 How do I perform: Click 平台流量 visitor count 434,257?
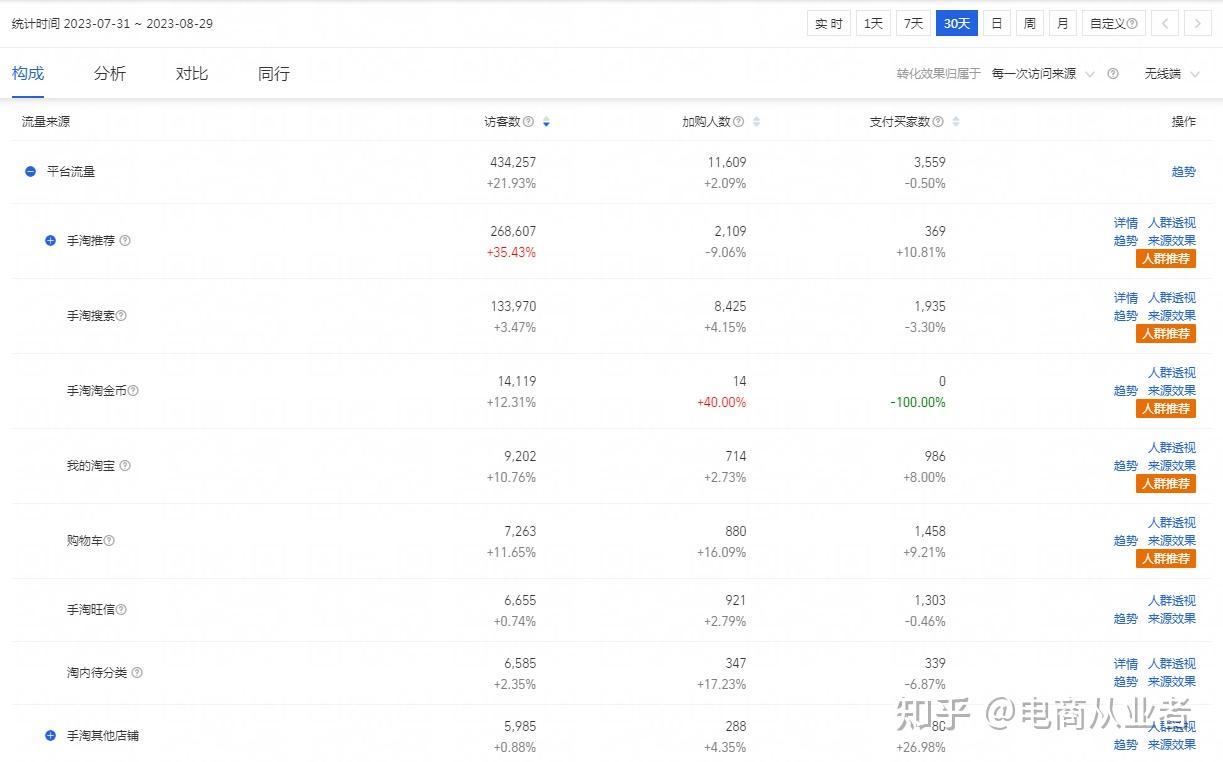tap(513, 162)
